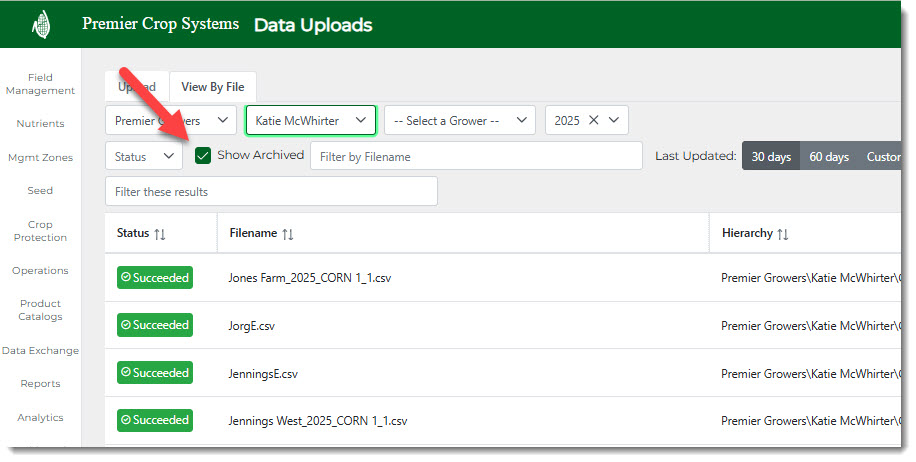Select filename JenningsE.csv
This screenshot has width=916, height=462.
[263, 374]
